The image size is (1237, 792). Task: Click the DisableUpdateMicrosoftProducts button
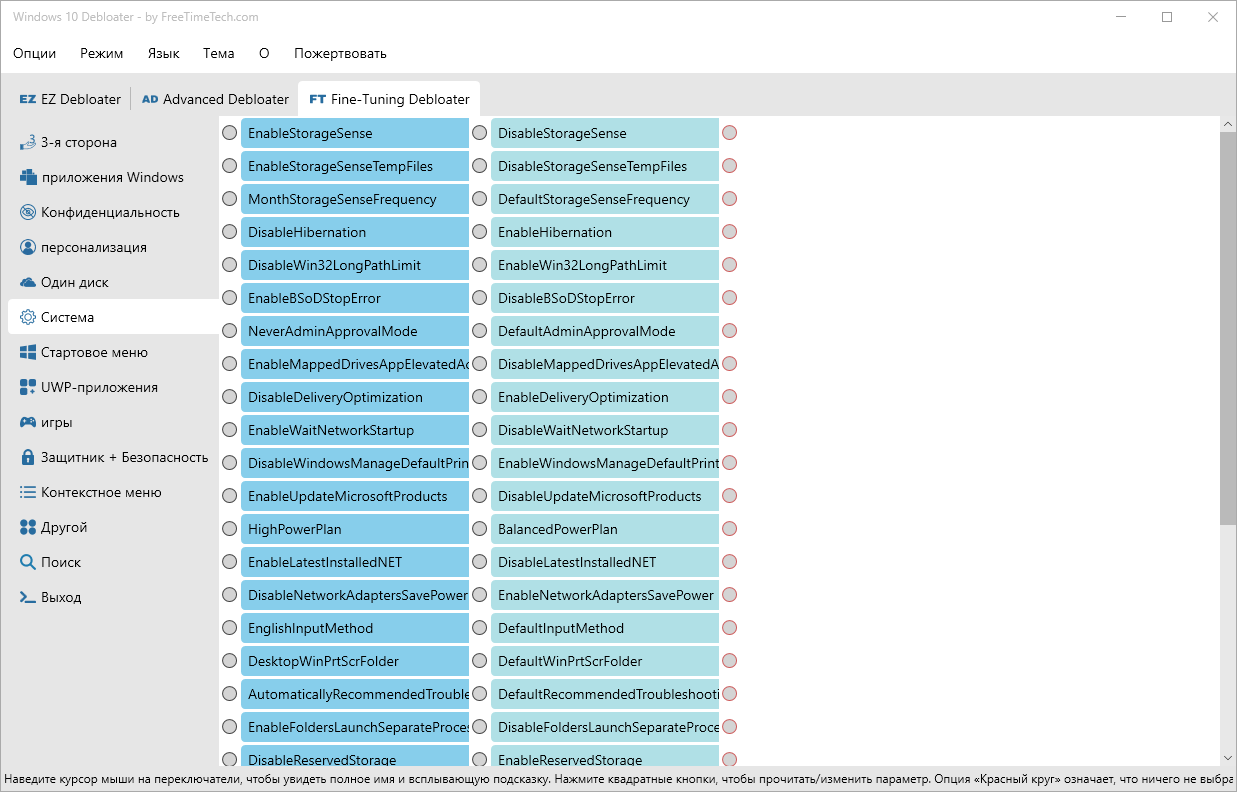point(605,496)
